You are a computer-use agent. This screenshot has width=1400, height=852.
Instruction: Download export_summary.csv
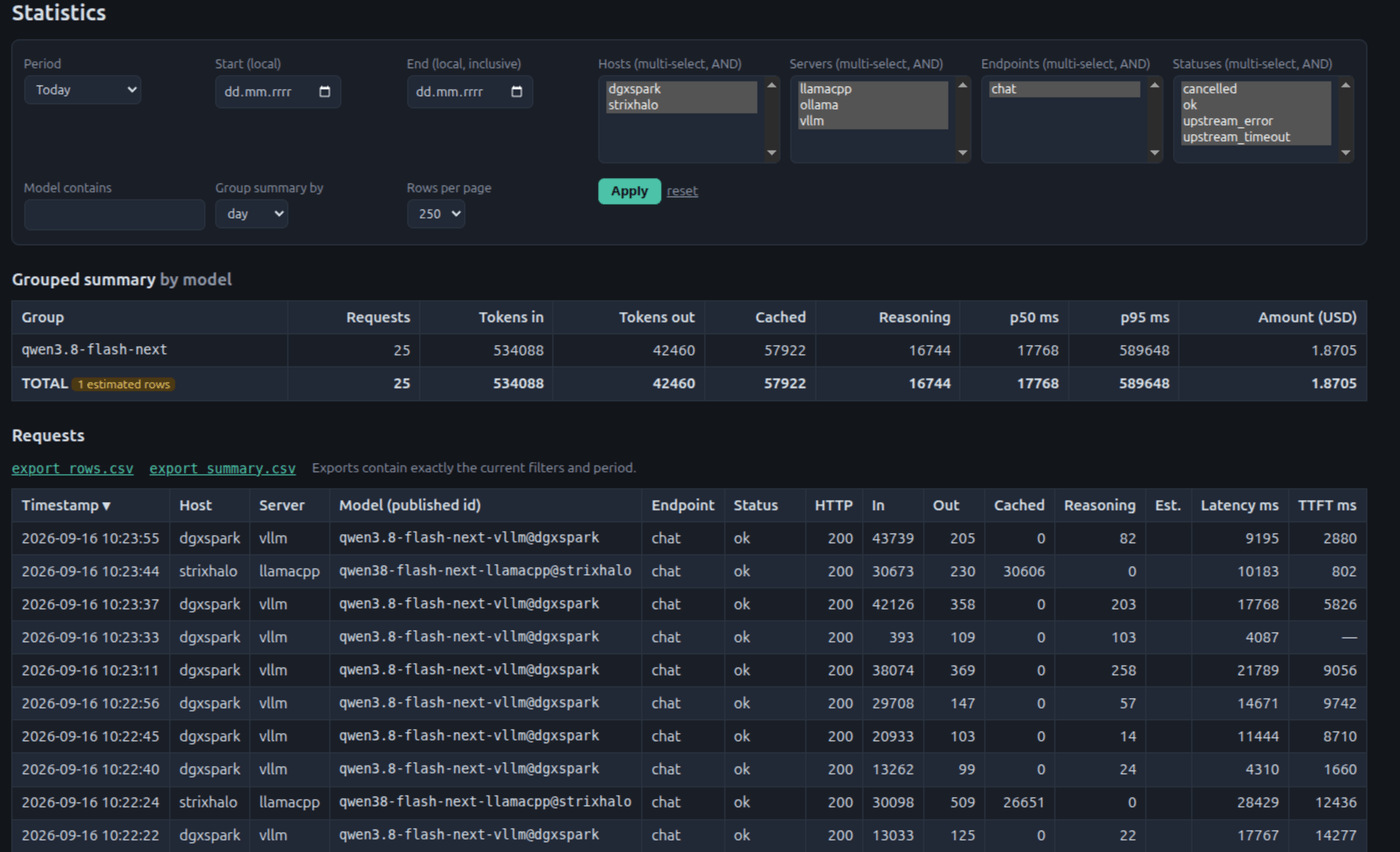click(222, 468)
